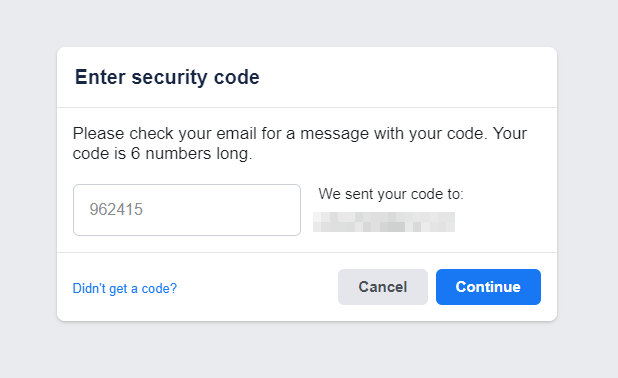Click the 962415 placeholder text
The image size is (618, 378).
(116, 209)
